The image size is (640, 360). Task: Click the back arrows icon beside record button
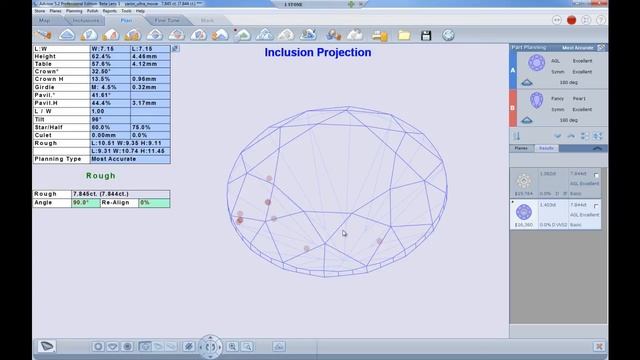tap(557, 20)
